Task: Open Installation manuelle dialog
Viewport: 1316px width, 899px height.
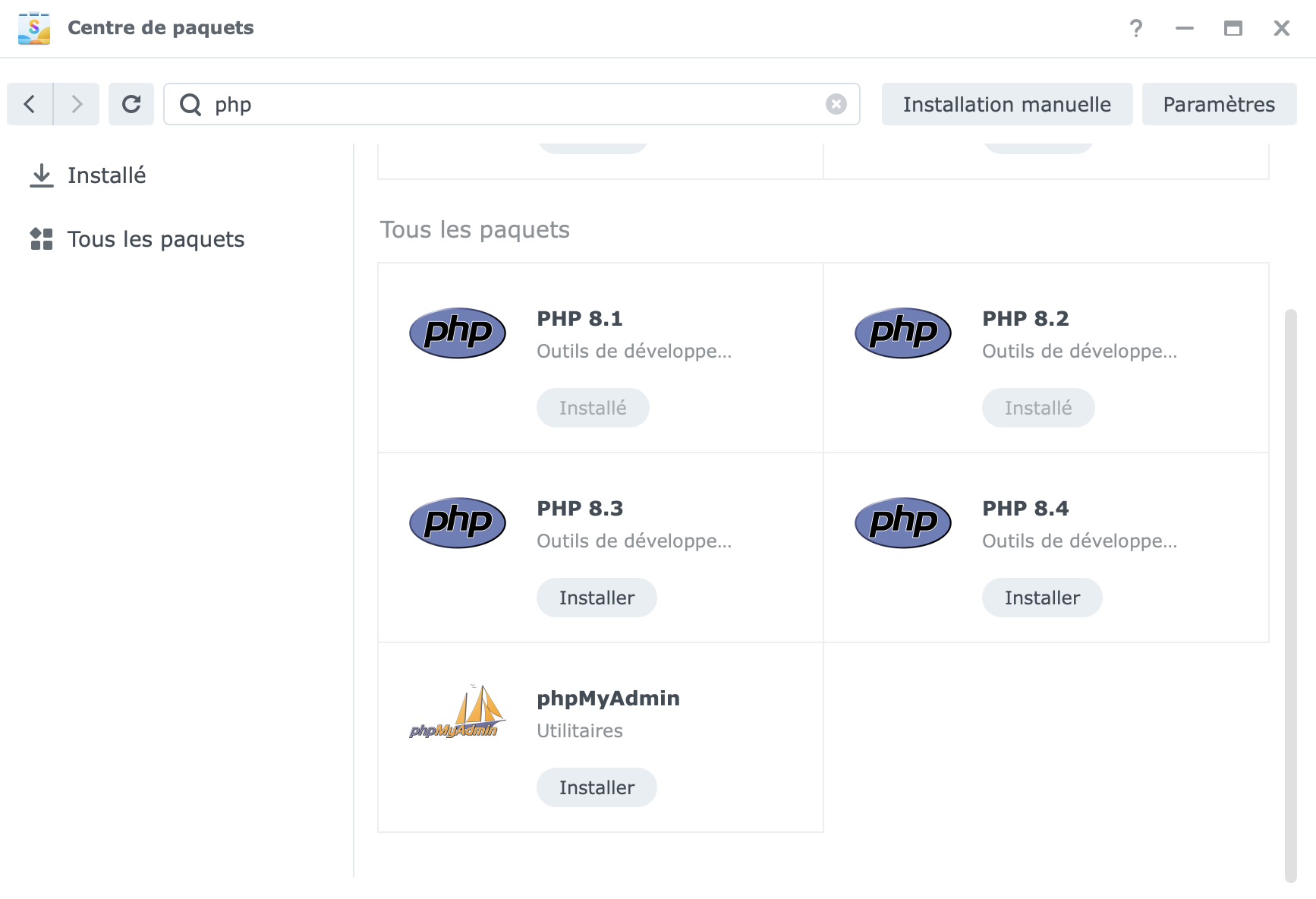Action: (x=1006, y=104)
